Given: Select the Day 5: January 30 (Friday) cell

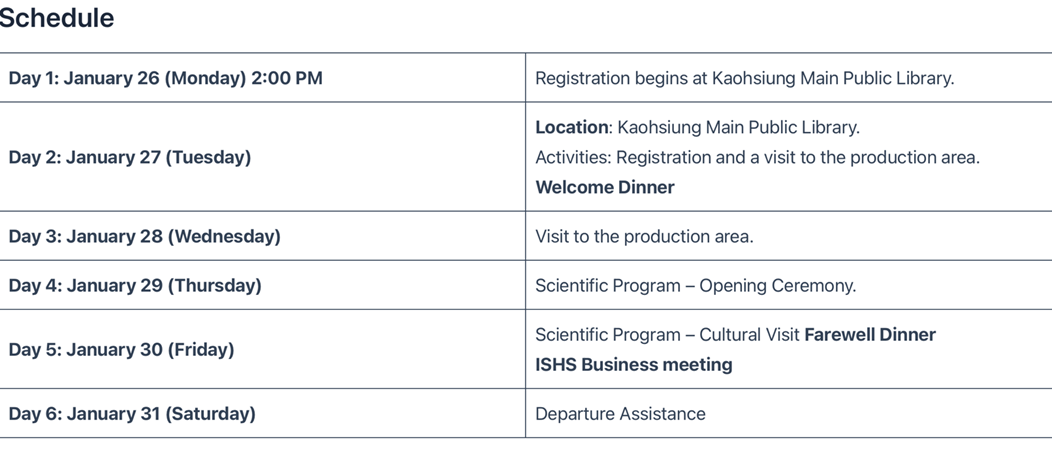Looking at the screenshot, I should 121,349.
